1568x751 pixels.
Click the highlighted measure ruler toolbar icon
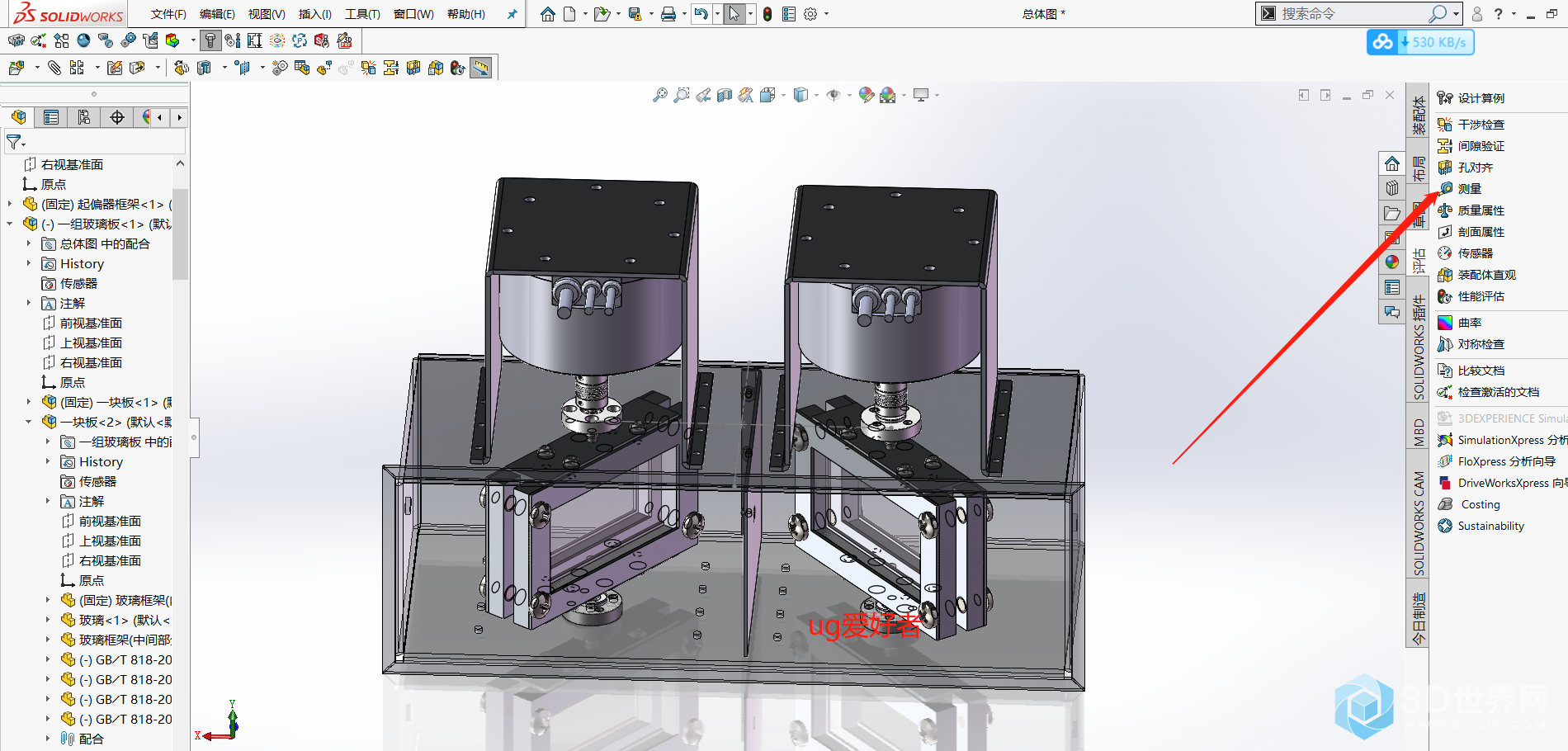point(481,68)
